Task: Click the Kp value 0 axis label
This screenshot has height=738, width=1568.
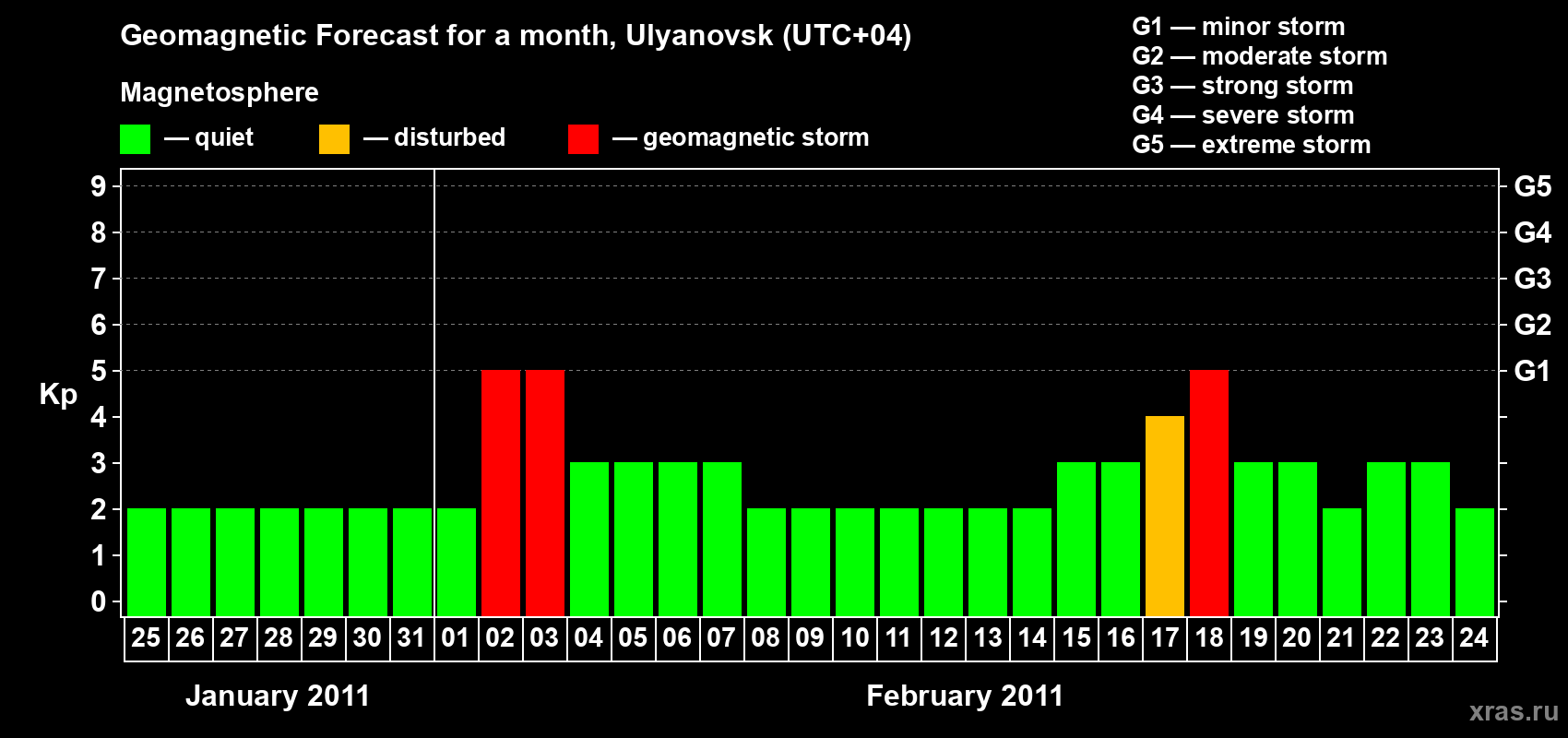Action: point(99,601)
